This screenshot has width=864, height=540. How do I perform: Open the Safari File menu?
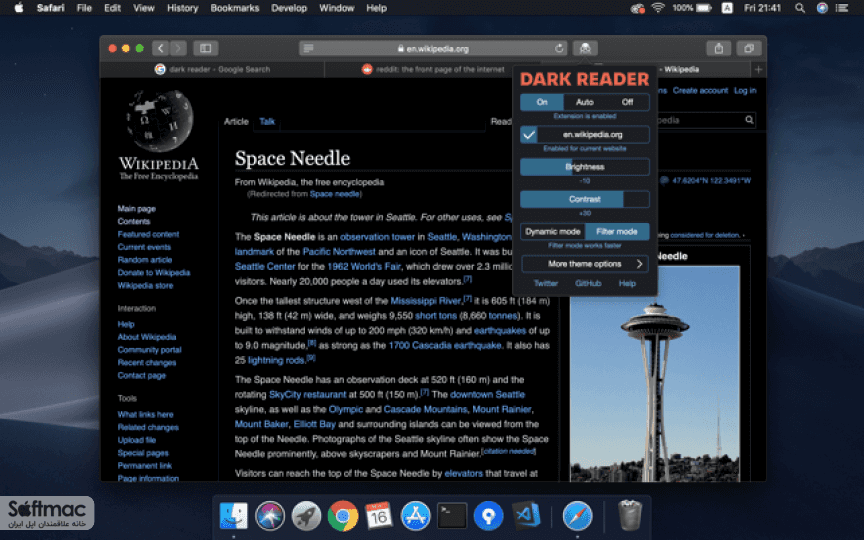point(84,8)
